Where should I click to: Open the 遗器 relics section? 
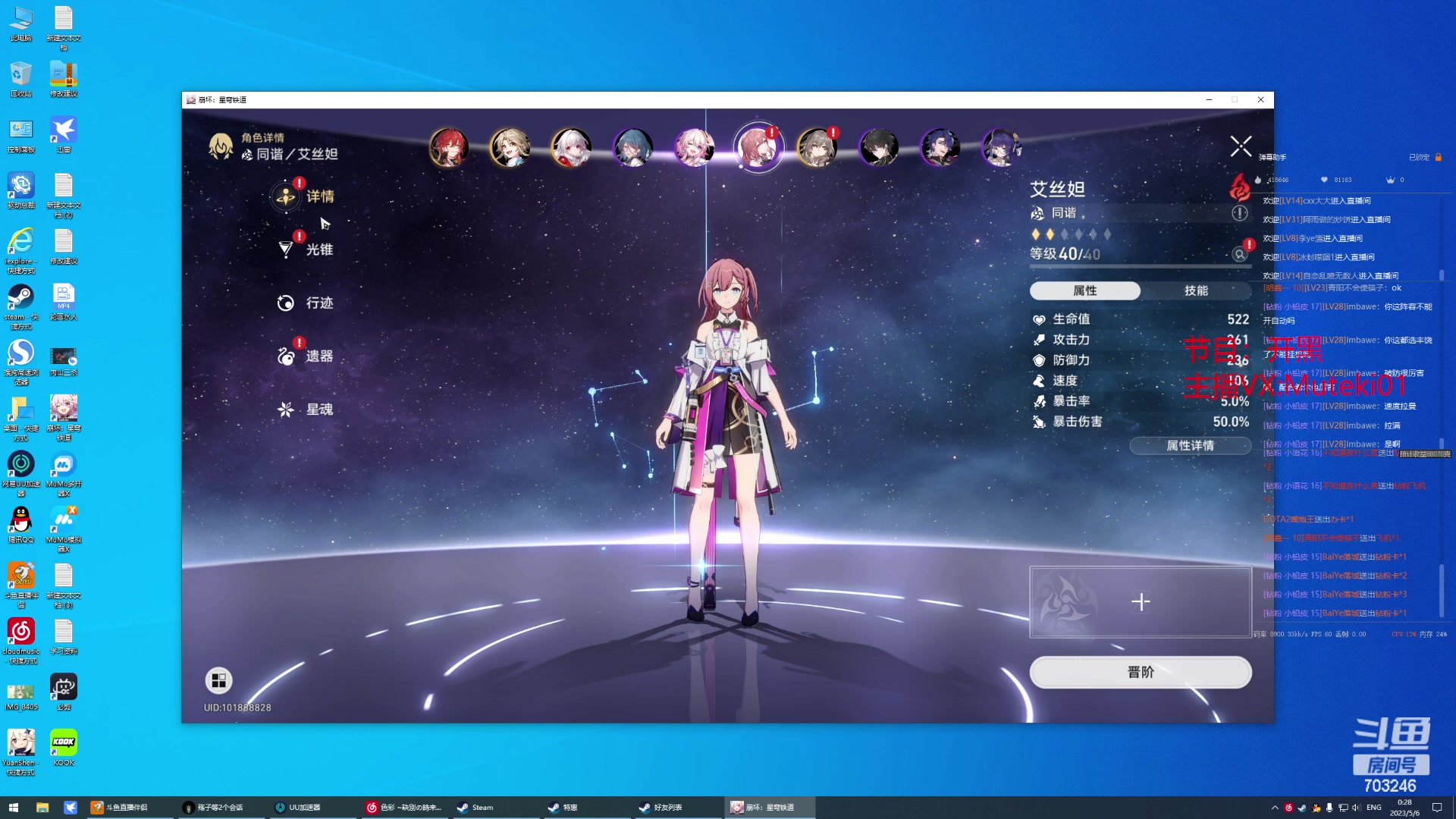click(x=305, y=356)
